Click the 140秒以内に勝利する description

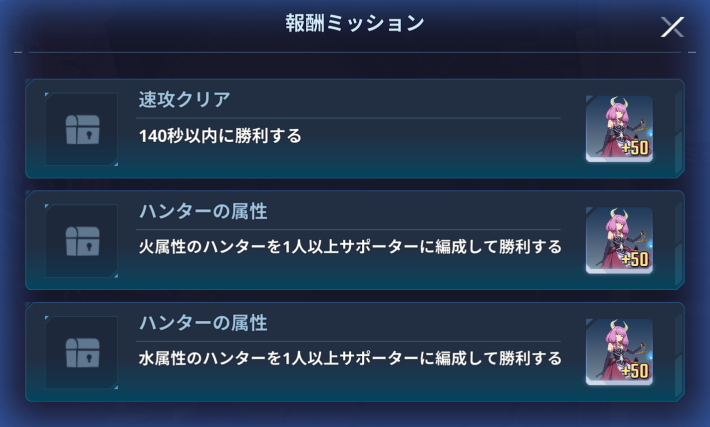[220, 135]
